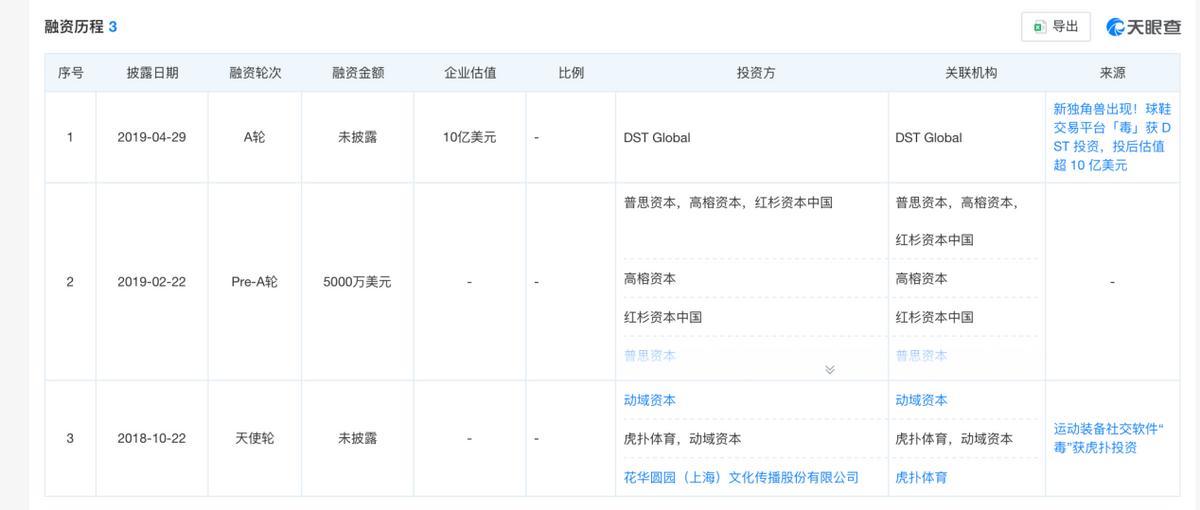Open 花华圆园（上海）文化传播股份有限公司 link

pos(741,478)
